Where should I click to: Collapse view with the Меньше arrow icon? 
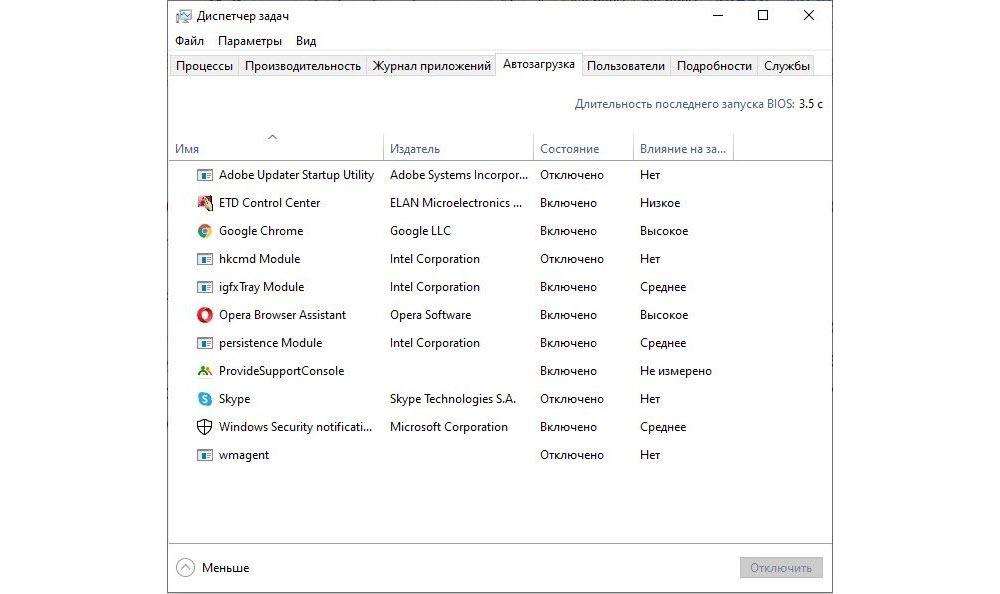tap(185, 567)
